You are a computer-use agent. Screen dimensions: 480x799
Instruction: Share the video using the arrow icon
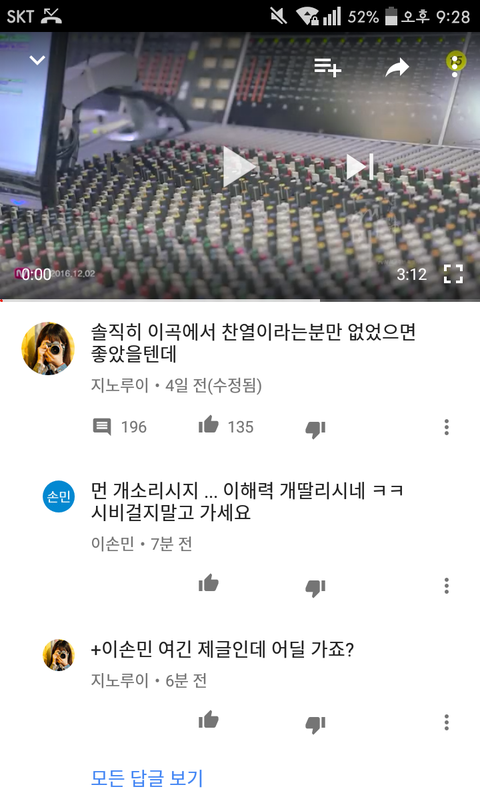397,67
